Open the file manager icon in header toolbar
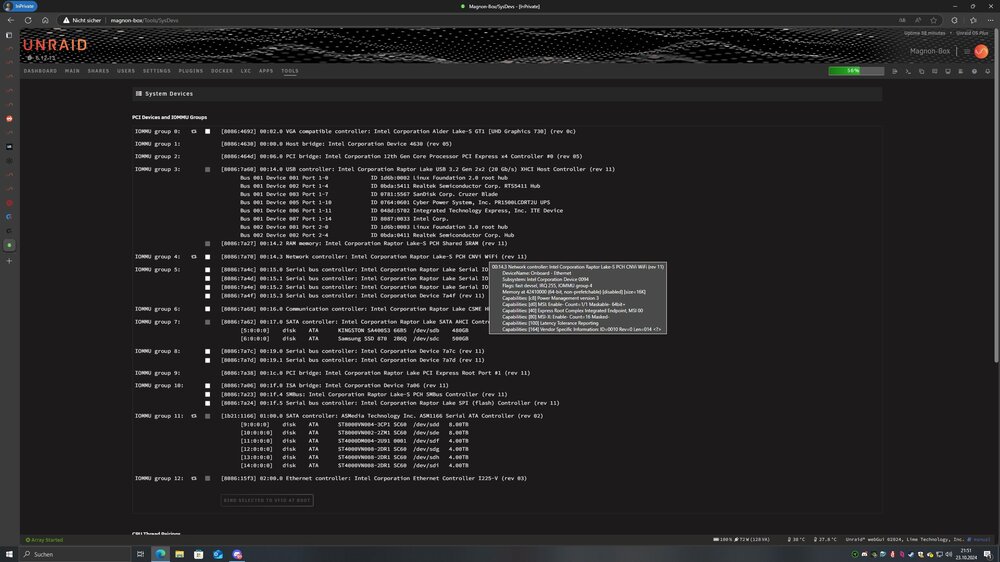Image resolution: width=1000 pixels, height=562 pixels. 922,71
